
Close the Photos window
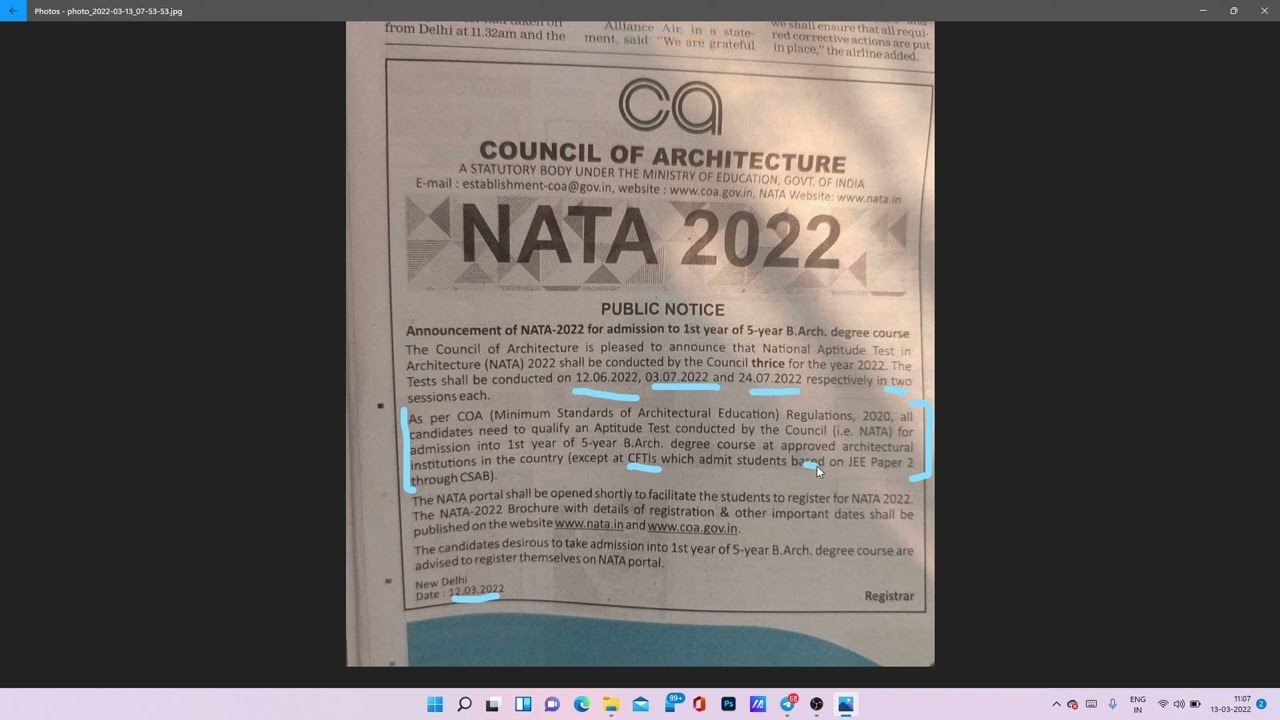pos(1264,11)
